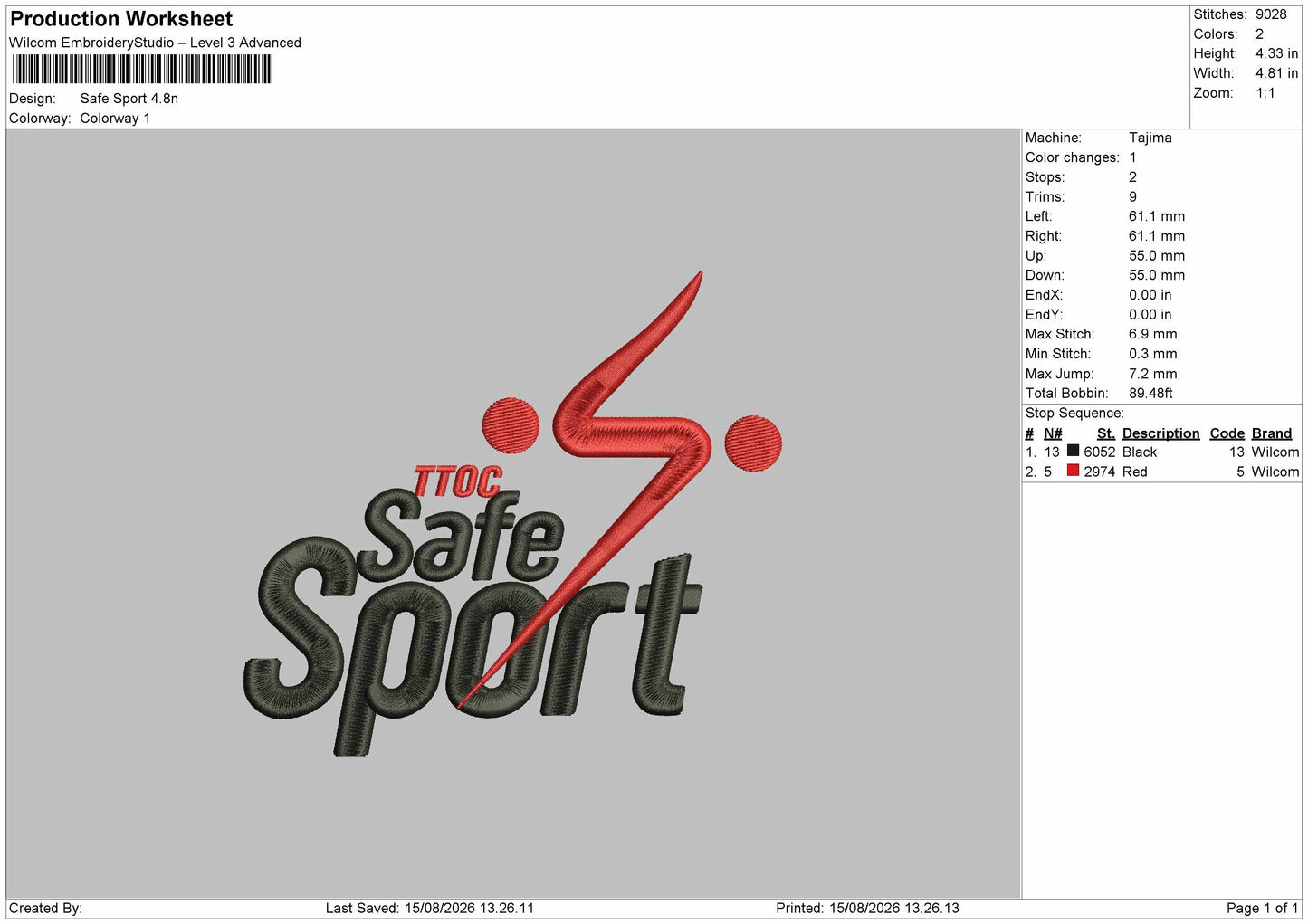Screen dimensions: 1308x924
Task: Click the Left value 61.1 mm
Action: 1157,216
